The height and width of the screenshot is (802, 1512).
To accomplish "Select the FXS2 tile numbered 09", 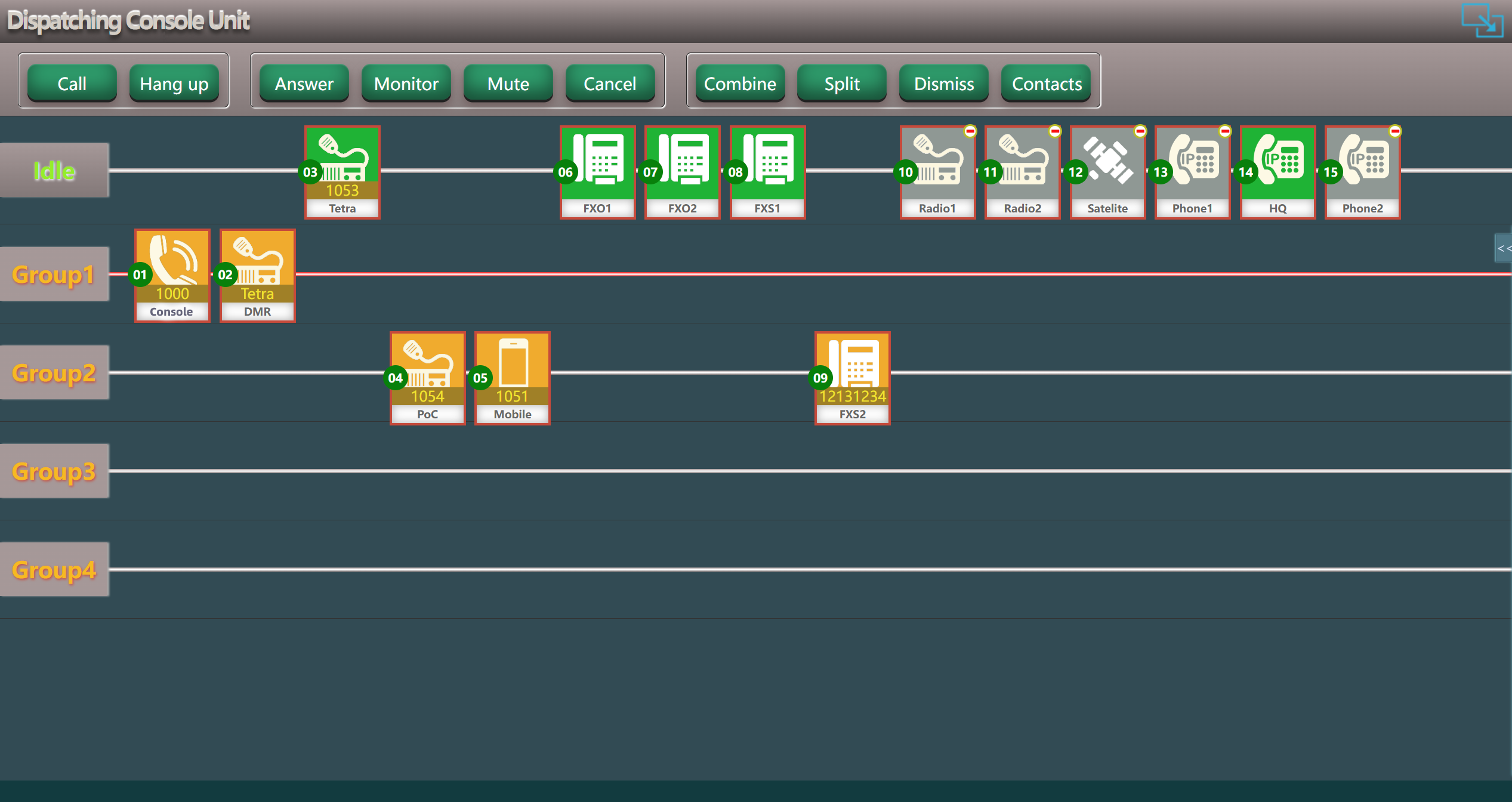I will point(852,377).
